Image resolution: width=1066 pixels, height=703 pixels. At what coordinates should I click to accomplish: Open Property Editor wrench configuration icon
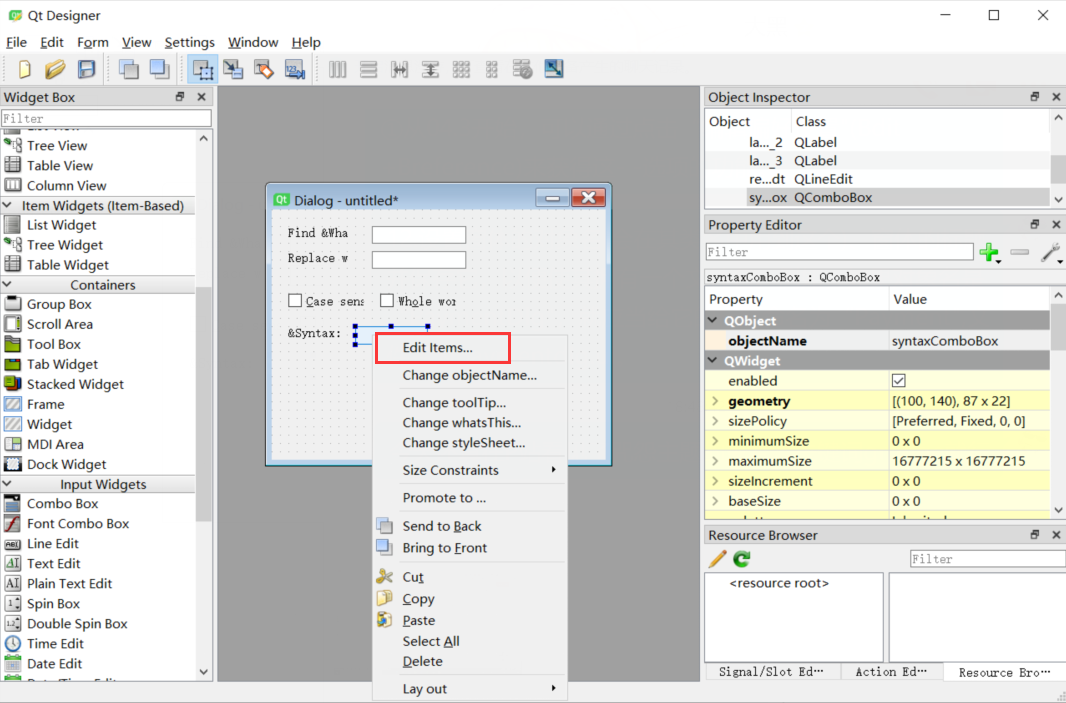[x=1051, y=253]
